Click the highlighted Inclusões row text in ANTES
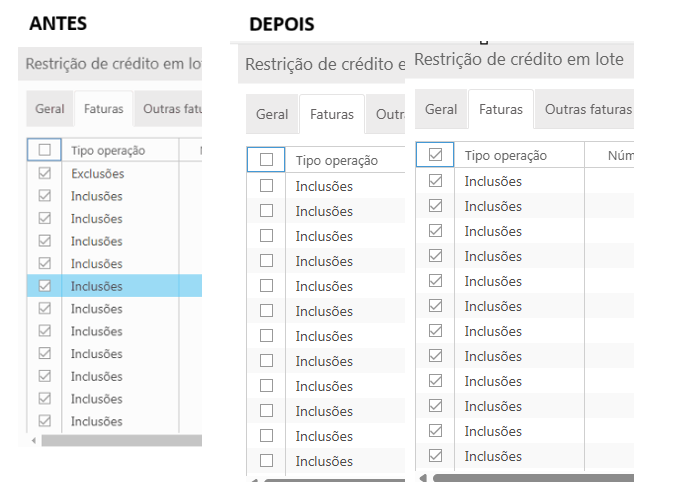 click(x=97, y=286)
